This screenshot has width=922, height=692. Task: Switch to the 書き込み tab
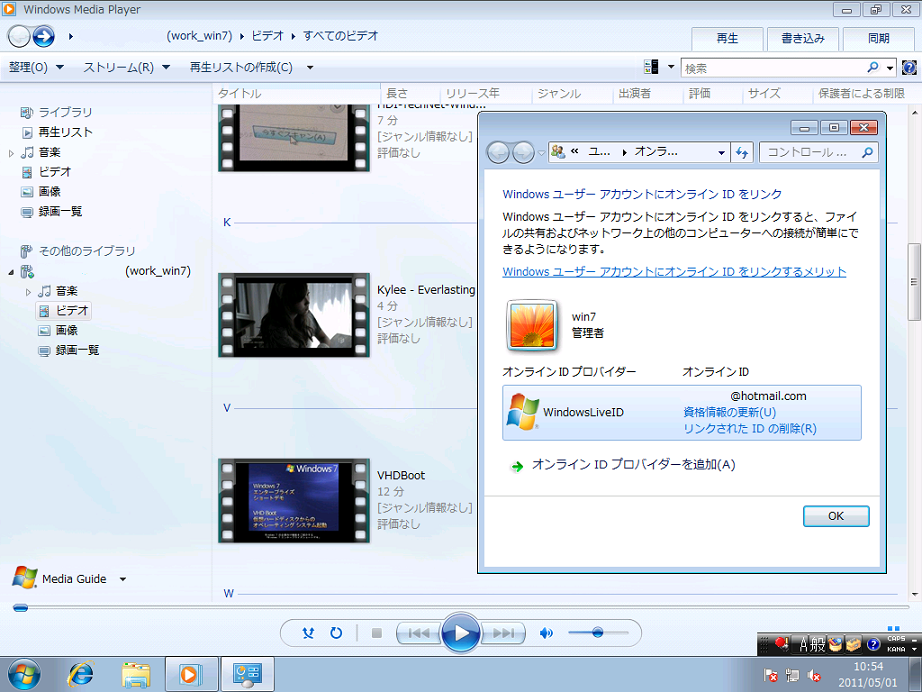tap(802, 39)
